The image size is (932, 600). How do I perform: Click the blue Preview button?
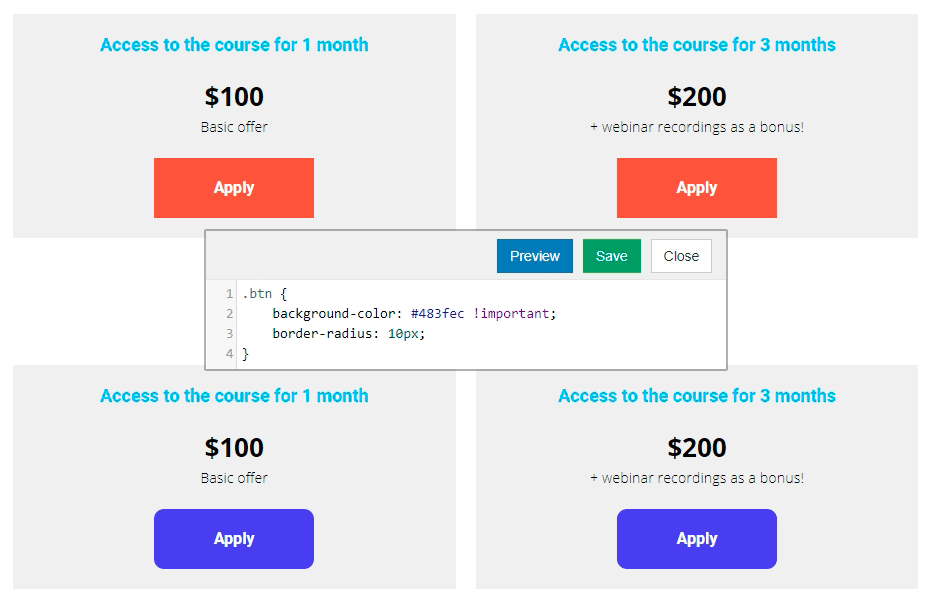[x=534, y=256]
